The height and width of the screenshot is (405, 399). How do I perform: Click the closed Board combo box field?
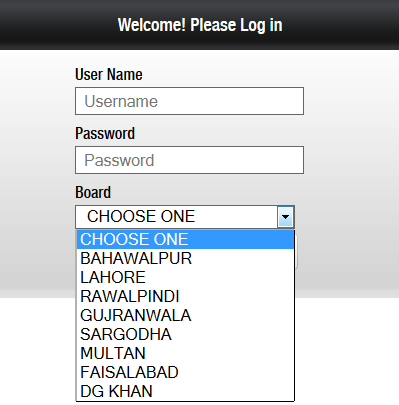point(185,217)
